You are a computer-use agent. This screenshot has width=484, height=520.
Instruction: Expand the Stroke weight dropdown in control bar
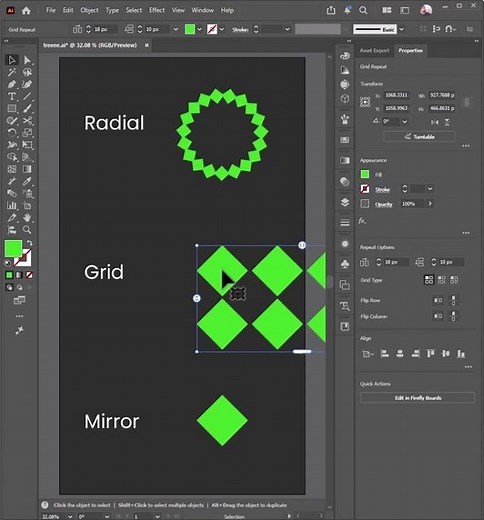point(287,29)
